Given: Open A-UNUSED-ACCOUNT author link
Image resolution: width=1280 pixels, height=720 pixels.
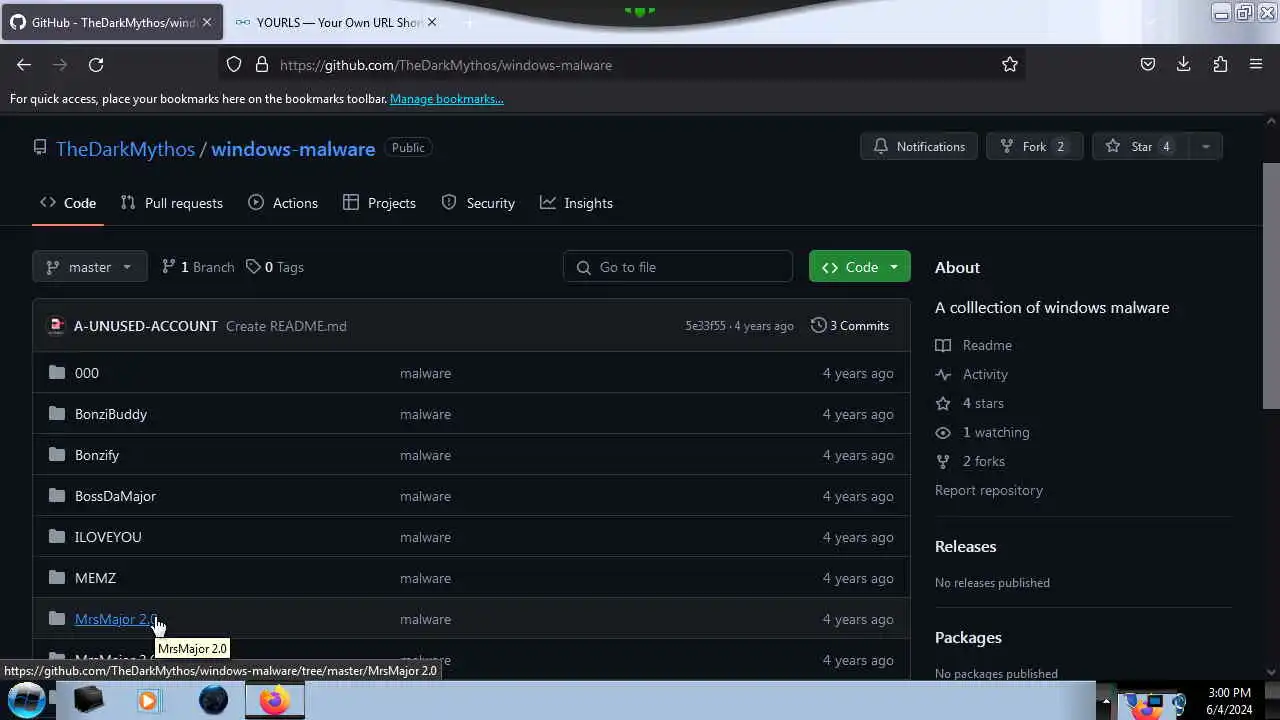Looking at the screenshot, I should pyautogui.click(x=145, y=326).
